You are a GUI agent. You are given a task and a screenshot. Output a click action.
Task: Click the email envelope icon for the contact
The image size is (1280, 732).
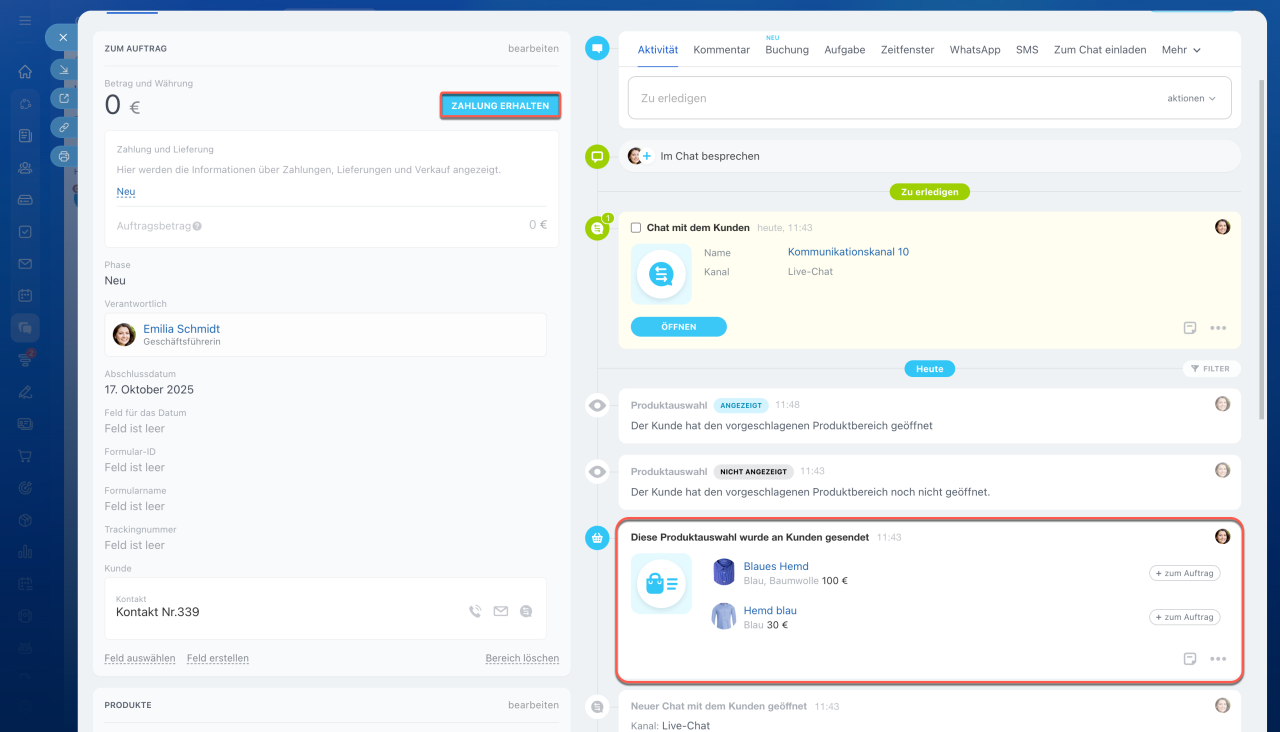501,611
